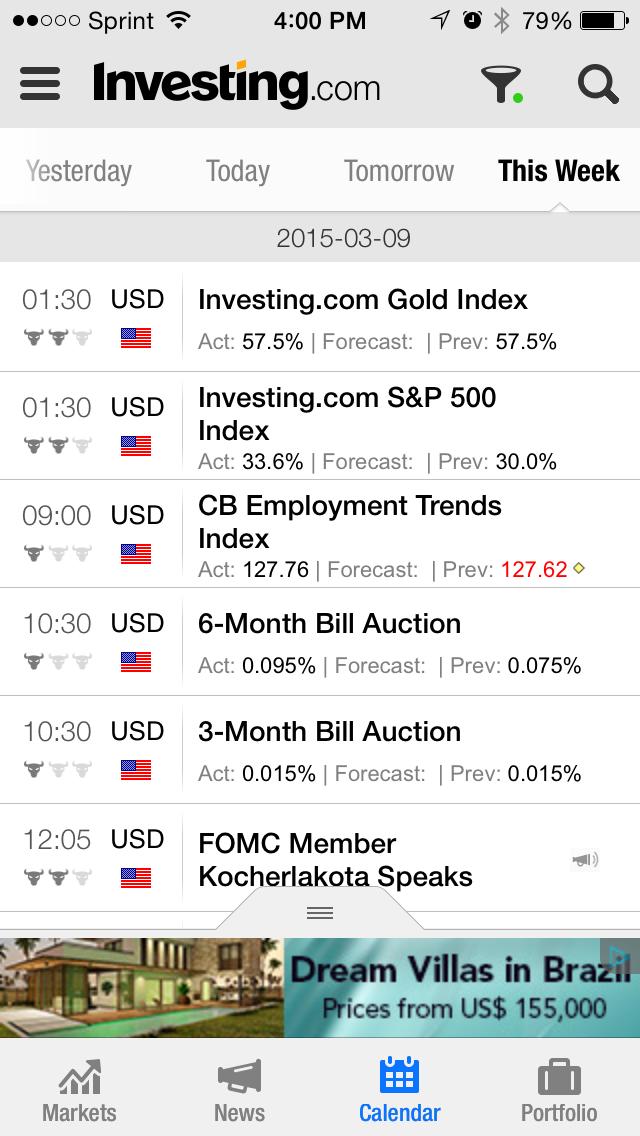Open the 3-Month Bill Auction event
The height and width of the screenshot is (1136, 640).
tap(320, 749)
